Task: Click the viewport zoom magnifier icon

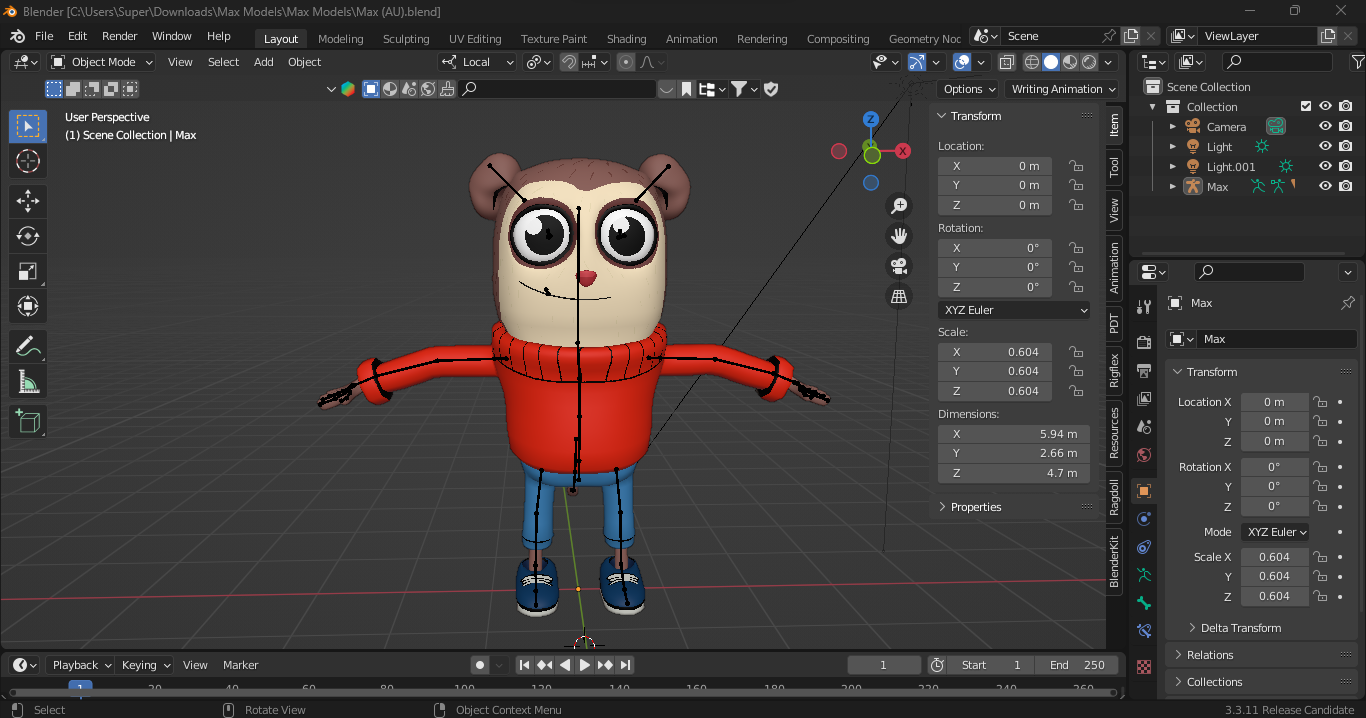Action: click(x=899, y=206)
